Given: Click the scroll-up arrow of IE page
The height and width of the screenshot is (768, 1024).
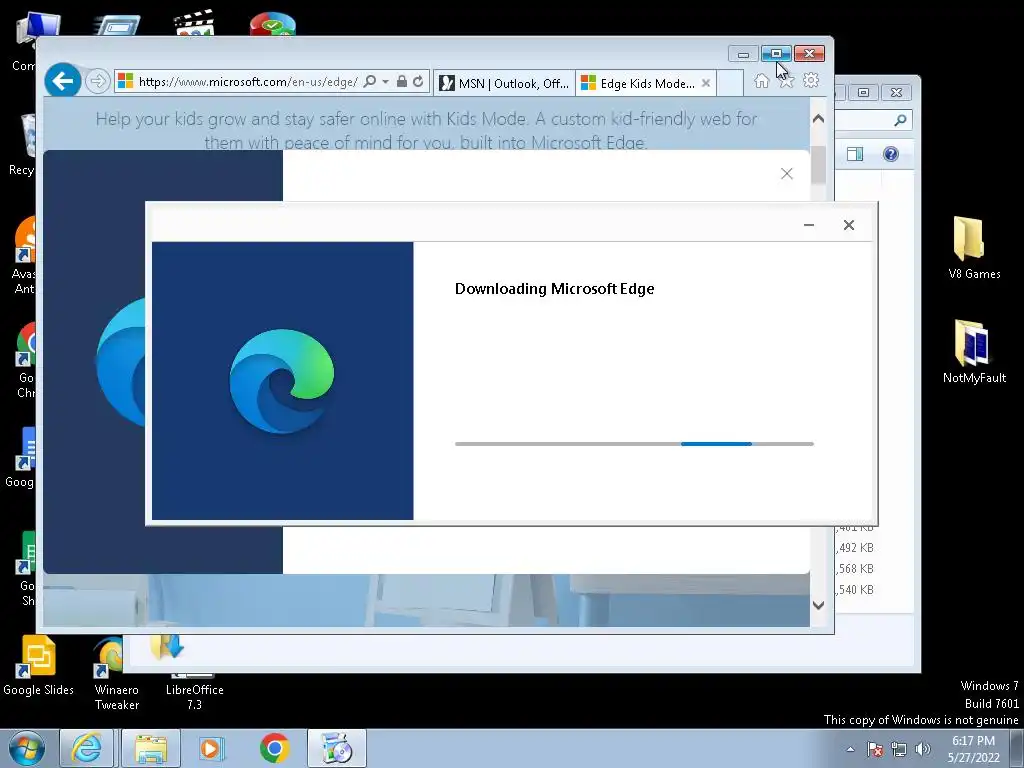Looking at the screenshot, I should pyautogui.click(x=818, y=119).
